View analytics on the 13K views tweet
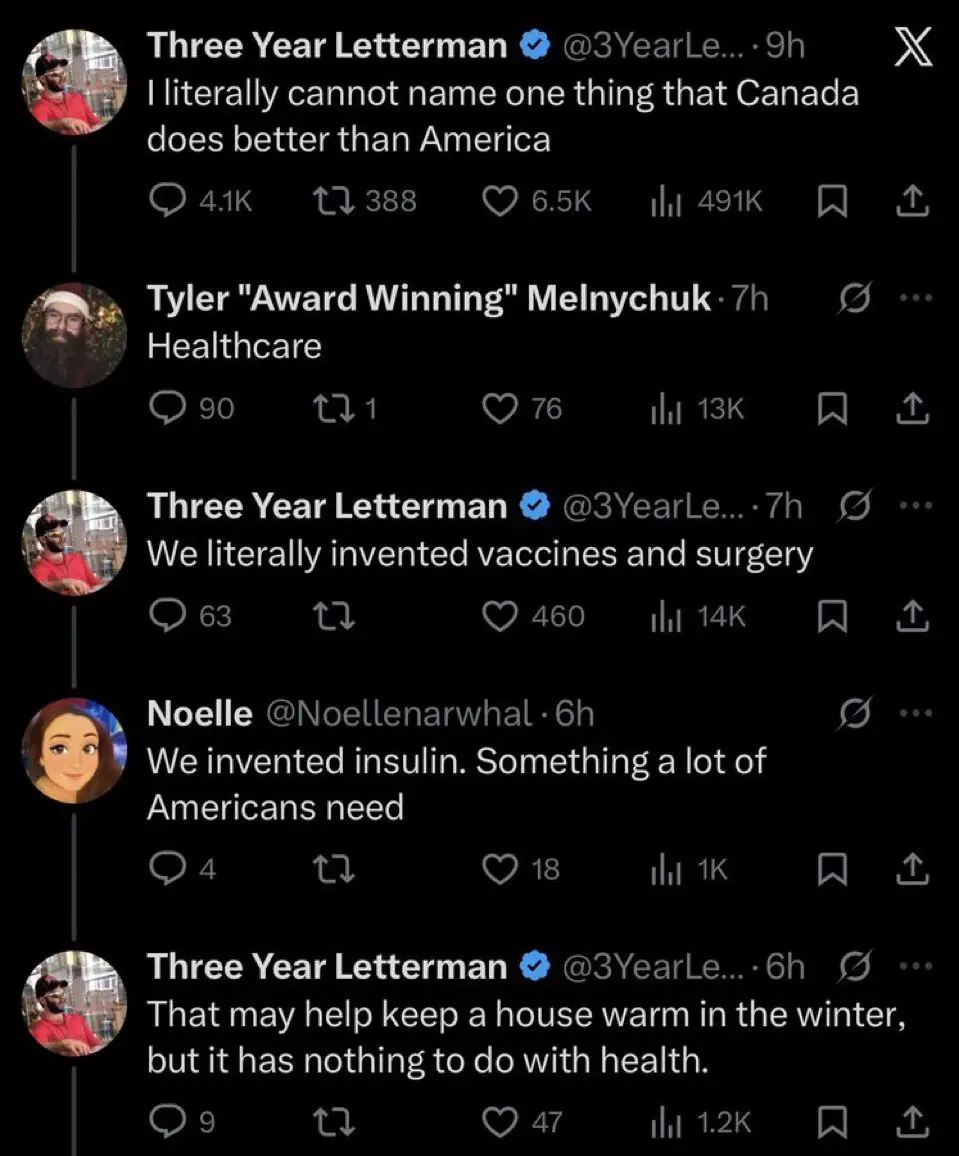This screenshot has width=959, height=1156. click(x=661, y=408)
